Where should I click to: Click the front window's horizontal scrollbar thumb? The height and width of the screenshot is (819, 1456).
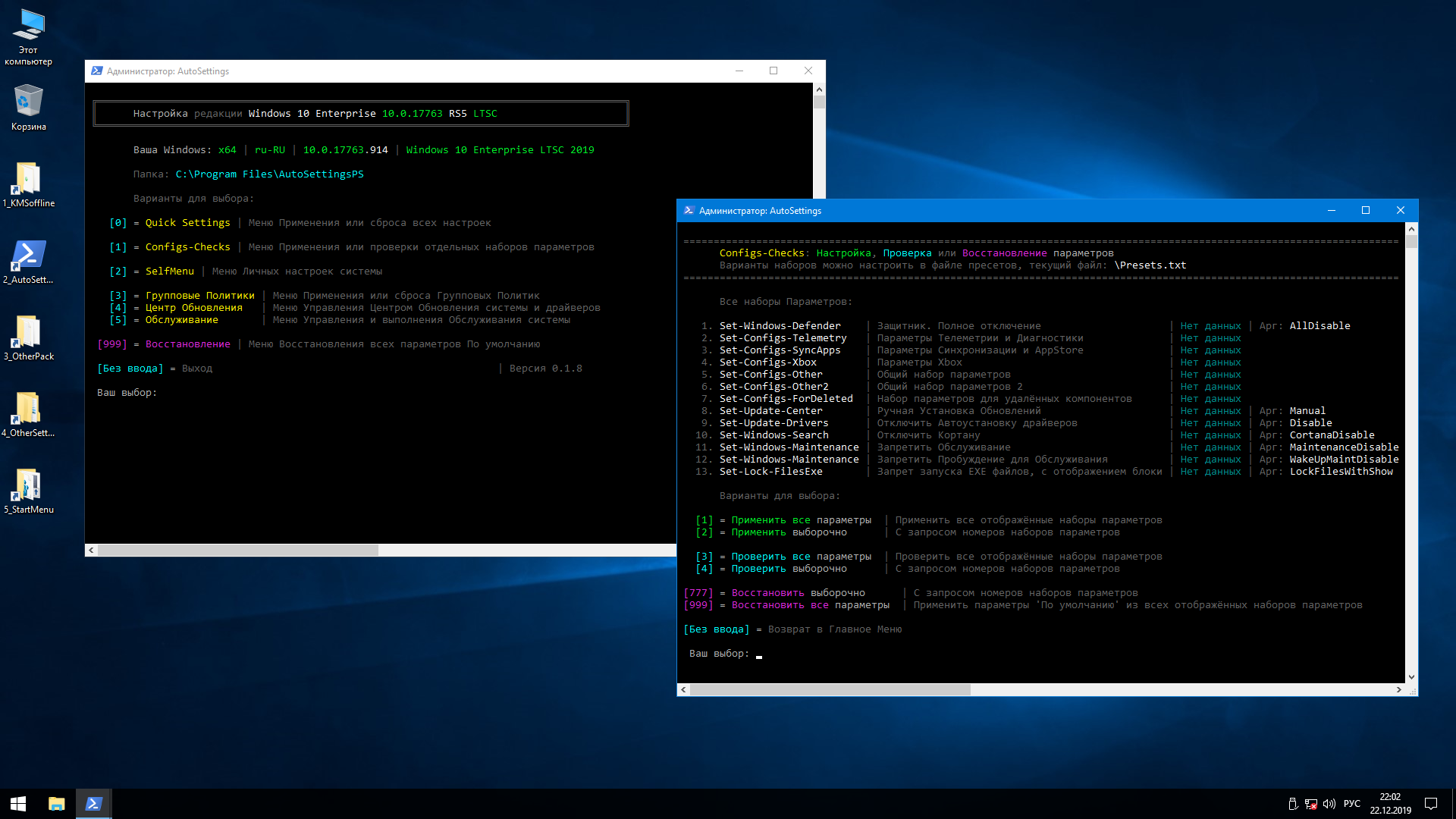tap(830, 690)
